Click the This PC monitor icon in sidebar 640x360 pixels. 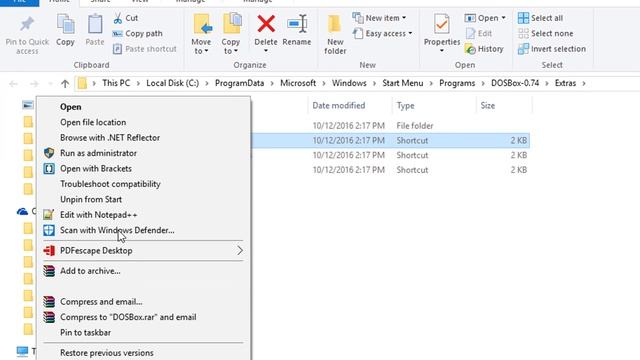tap(22, 351)
